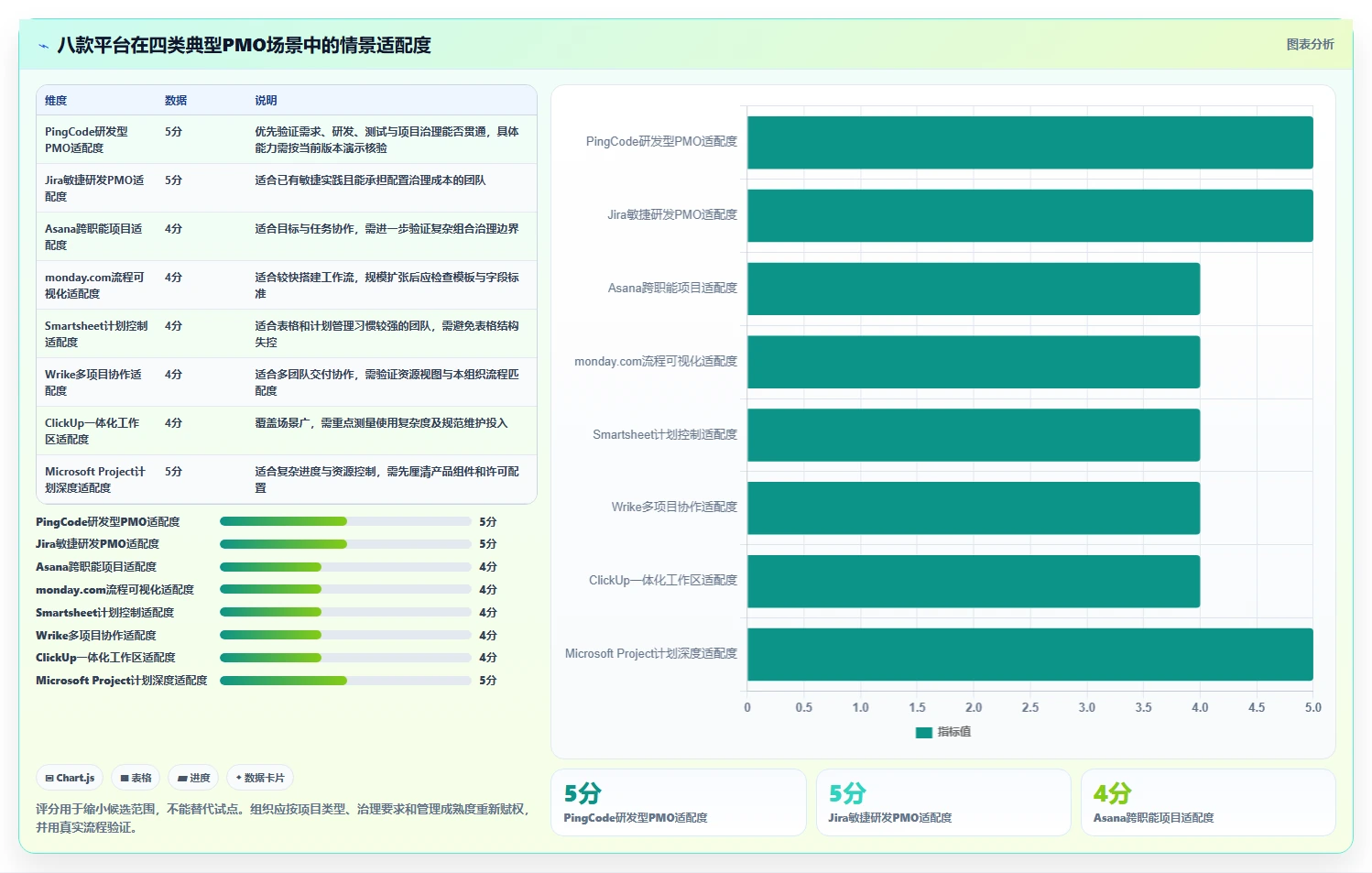Click the PingCode bar in the chart
Viewport: 1372px width, 873px height.
pos(1030,142)
